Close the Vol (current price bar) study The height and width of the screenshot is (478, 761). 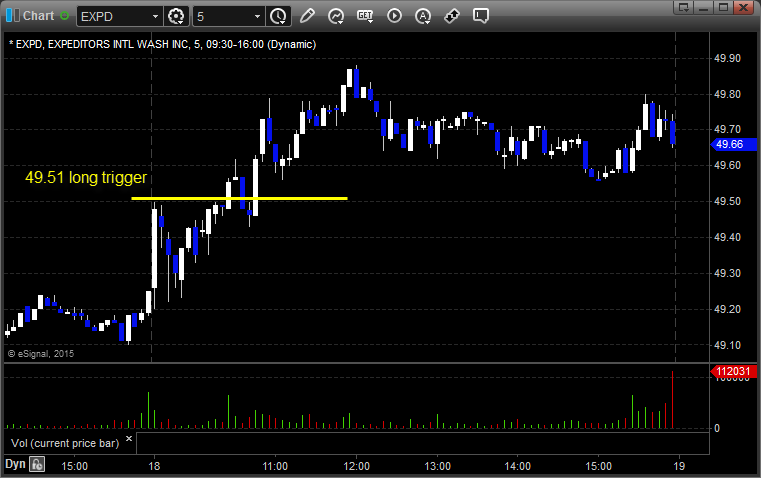point(129,439)
